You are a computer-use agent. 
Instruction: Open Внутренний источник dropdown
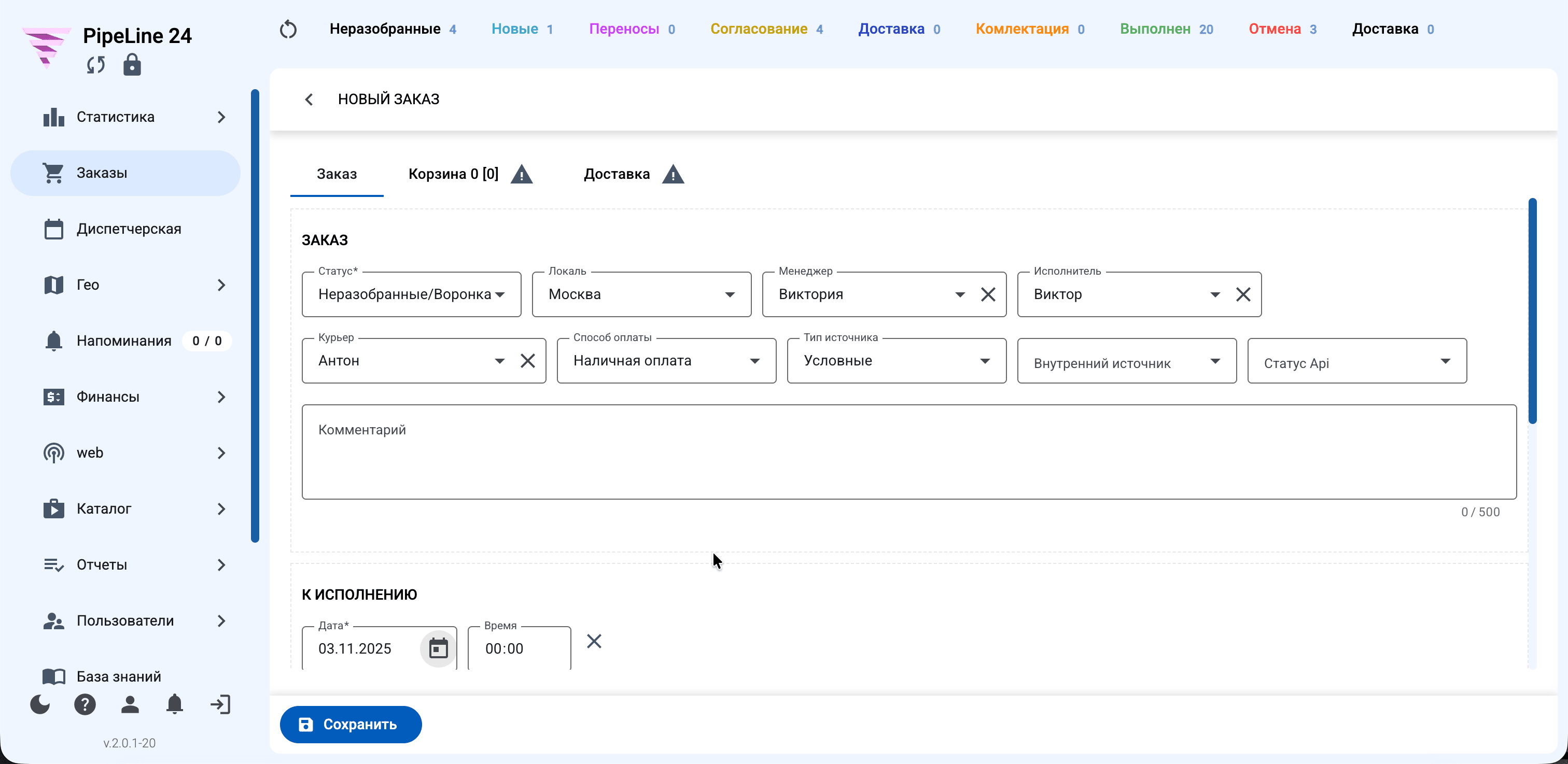click(x=1127, y=361)
